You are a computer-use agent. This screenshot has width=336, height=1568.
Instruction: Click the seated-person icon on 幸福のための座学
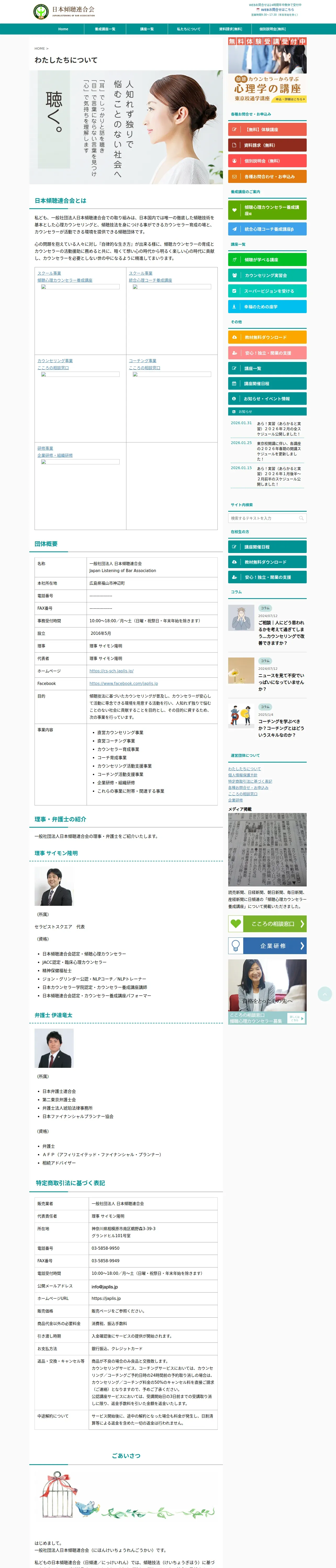coord(234,307)
